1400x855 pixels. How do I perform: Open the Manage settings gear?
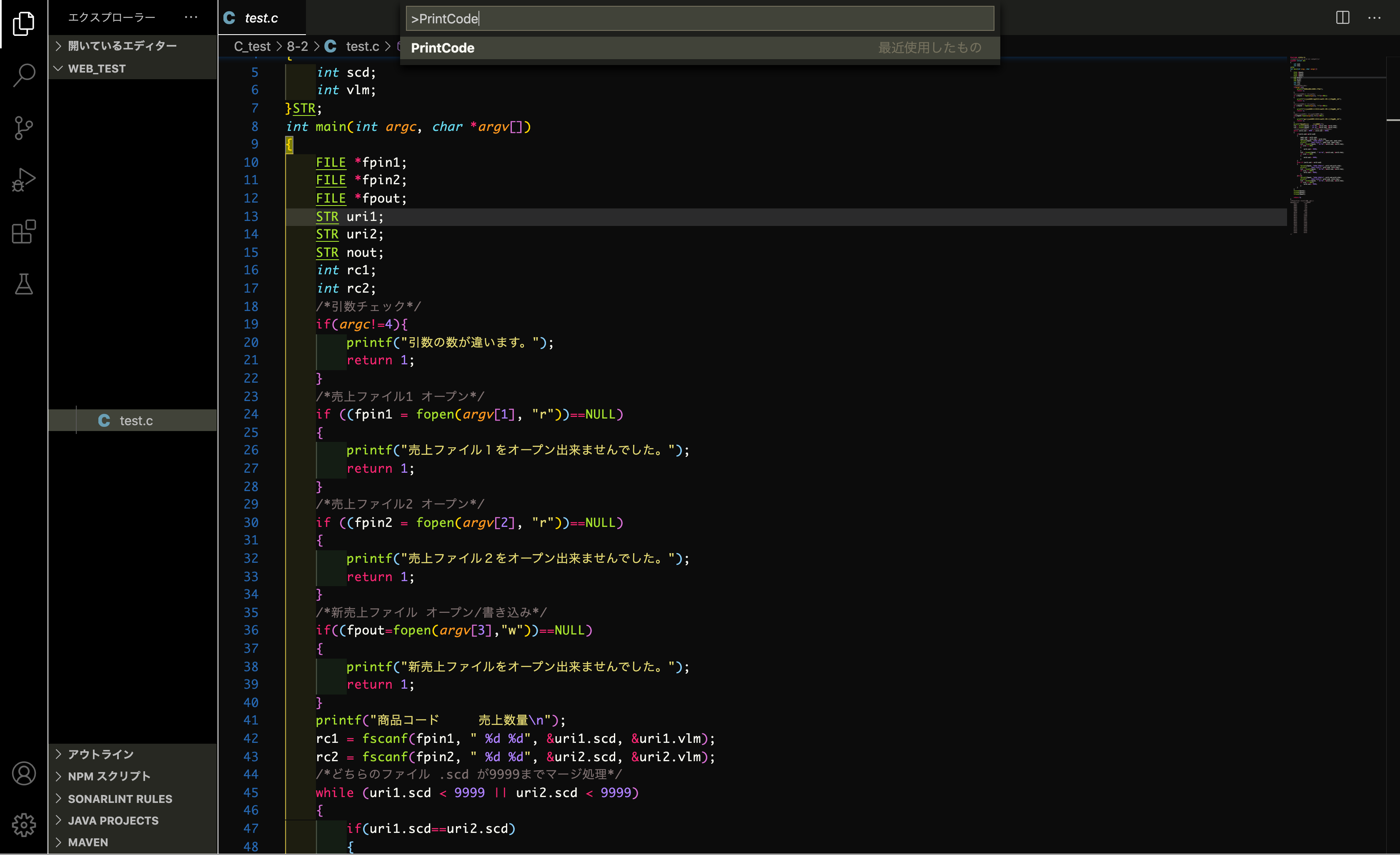23,825
